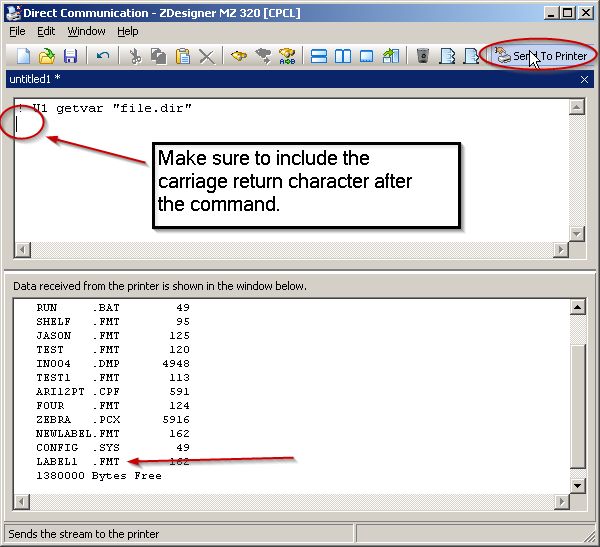This screenshot has width=600, height=547.
Task: Open the File menu
Action: point(18,31)
